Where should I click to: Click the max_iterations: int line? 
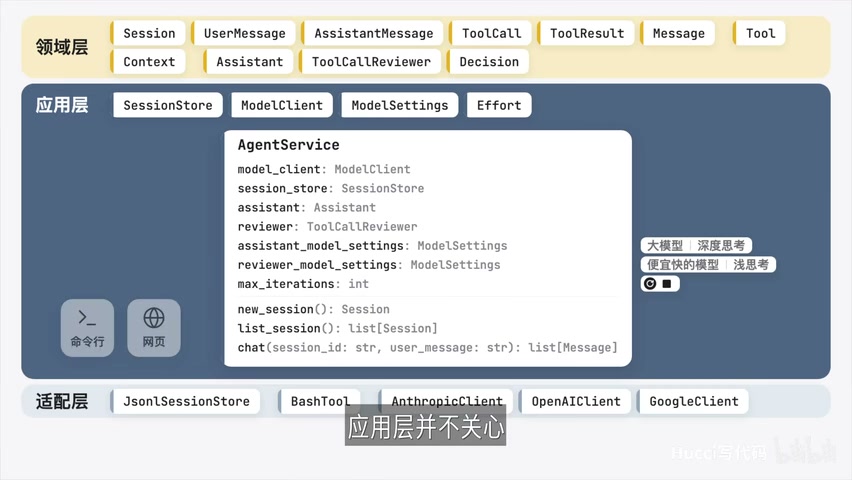(303, 284)
